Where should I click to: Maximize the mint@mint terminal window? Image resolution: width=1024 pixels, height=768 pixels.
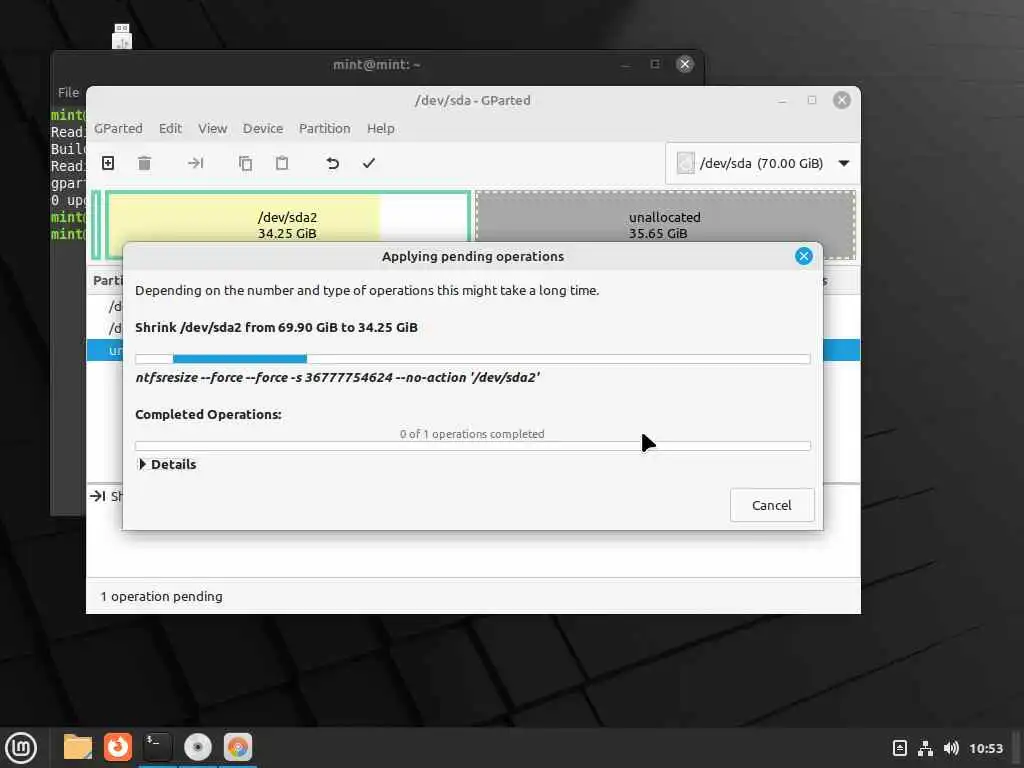coord(655,64)
